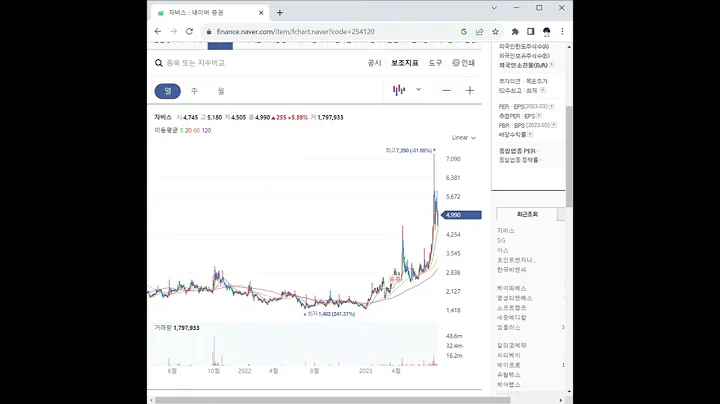Open the 도구 tools menu

pos(435,63)
